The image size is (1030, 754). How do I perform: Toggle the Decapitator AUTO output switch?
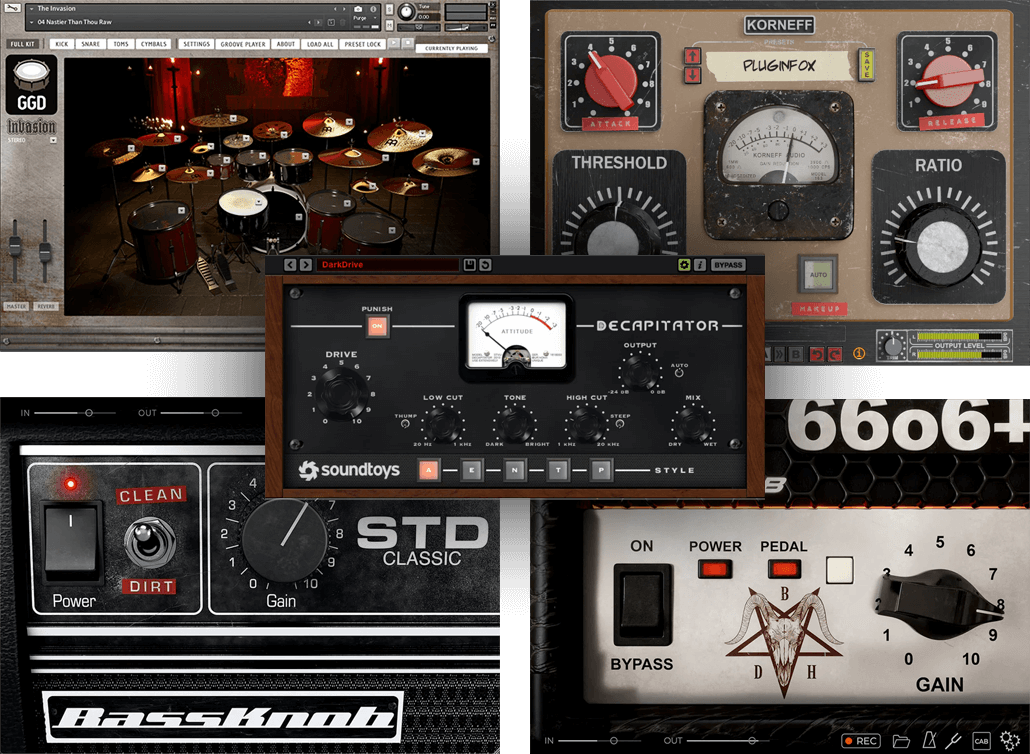coord(679,373)
